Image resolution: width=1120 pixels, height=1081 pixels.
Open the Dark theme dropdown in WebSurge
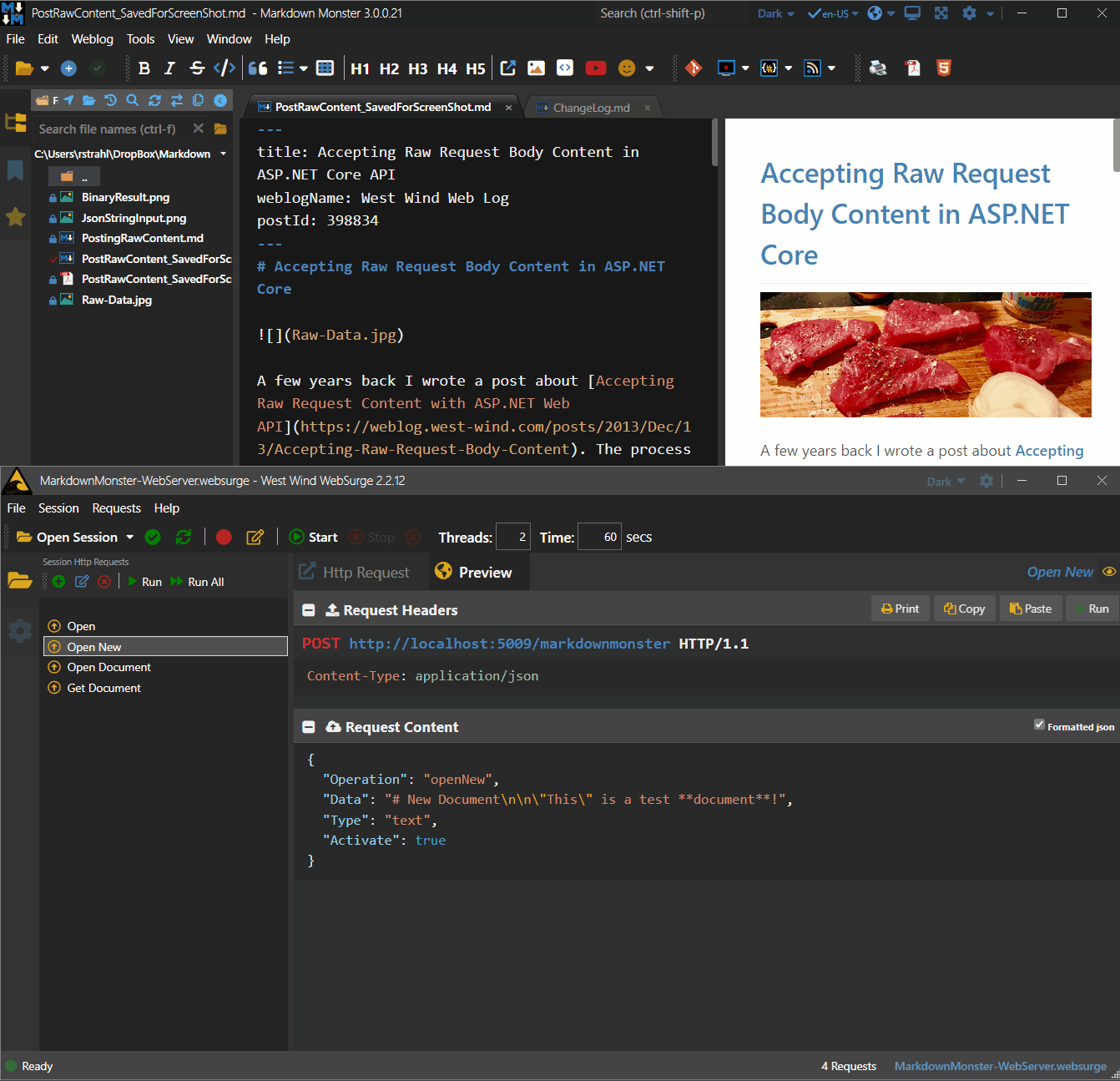click(946, 482)
